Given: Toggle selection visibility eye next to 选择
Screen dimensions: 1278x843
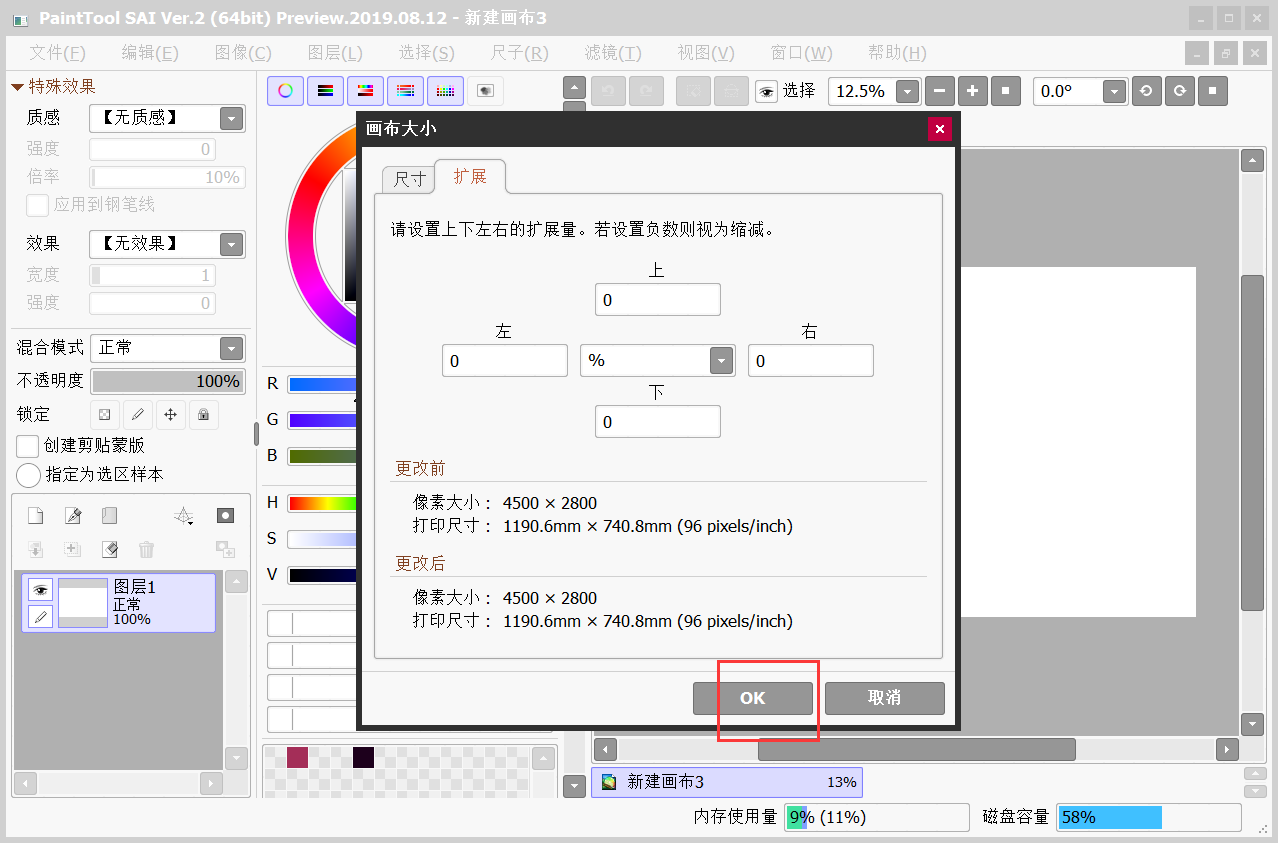Looking at the screenshot, I should (766, 91).
